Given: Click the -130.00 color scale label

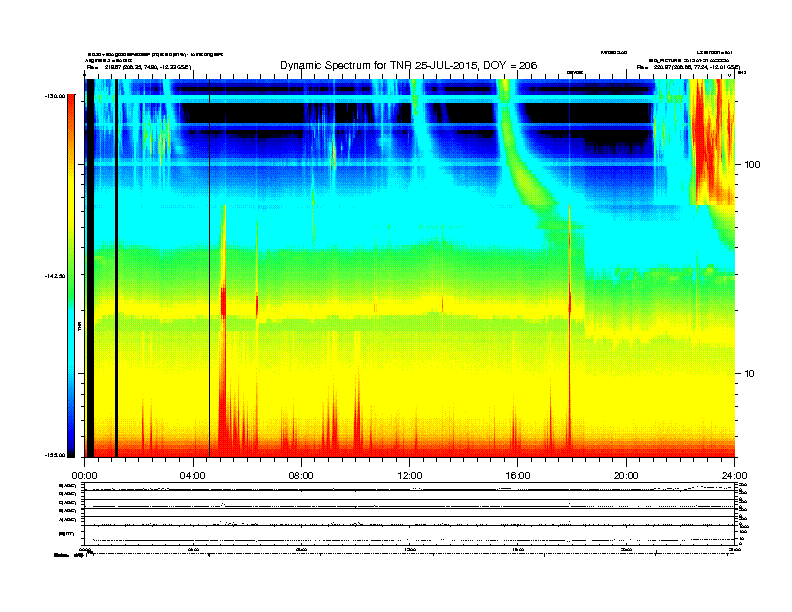Looking at the screenshot, I should pyautogui.click(x=55, y=95).
